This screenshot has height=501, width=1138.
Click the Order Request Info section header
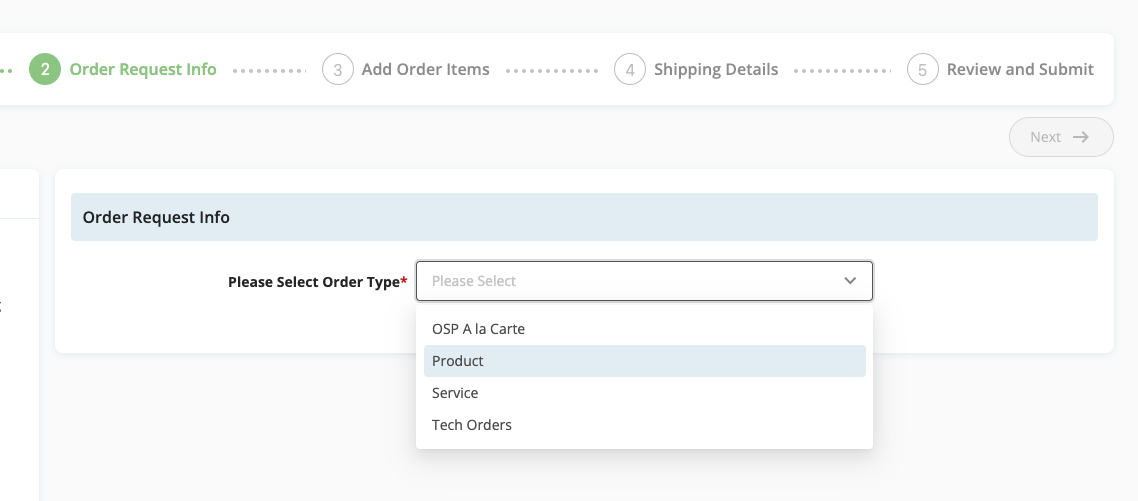[584, 217]
